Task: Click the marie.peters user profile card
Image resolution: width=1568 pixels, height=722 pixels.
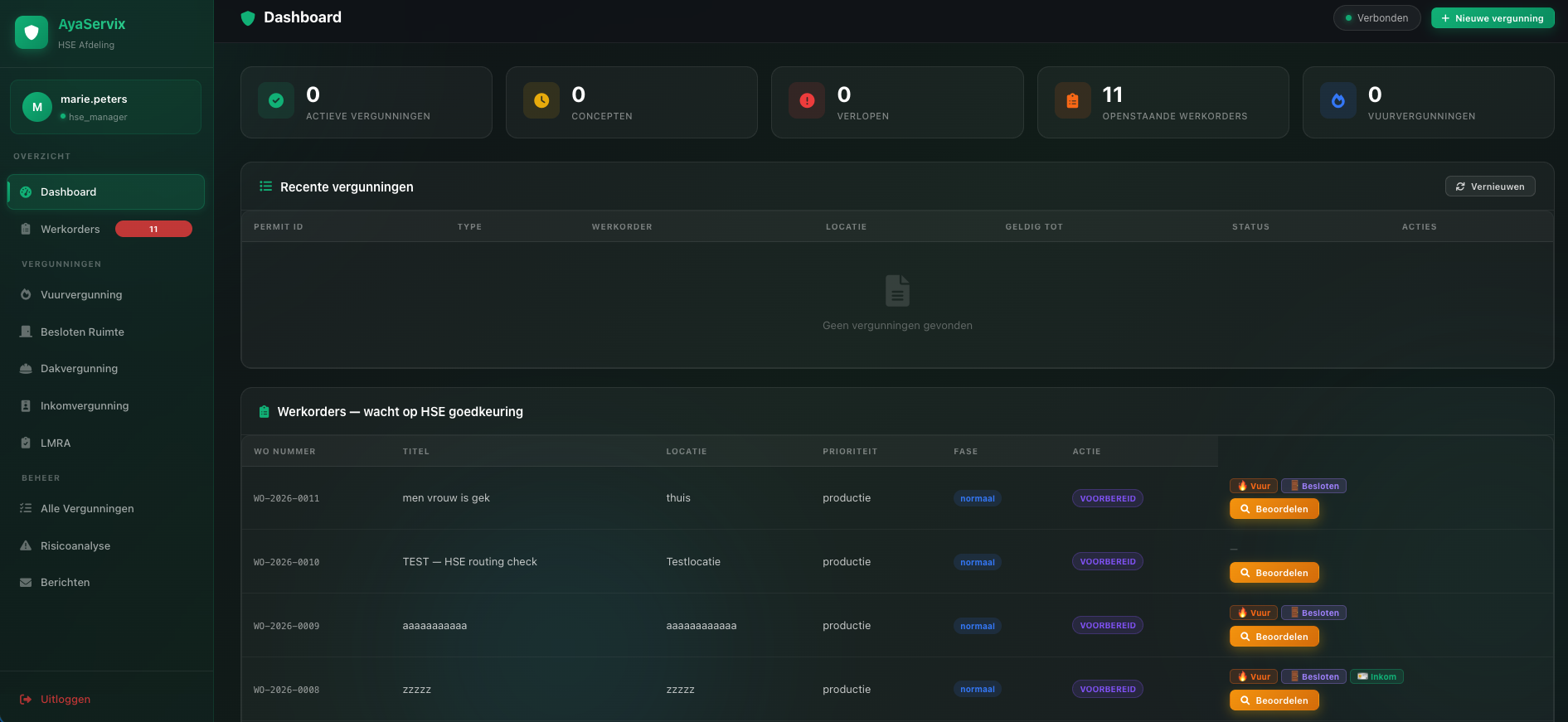Action: click(x=105, y=107)
